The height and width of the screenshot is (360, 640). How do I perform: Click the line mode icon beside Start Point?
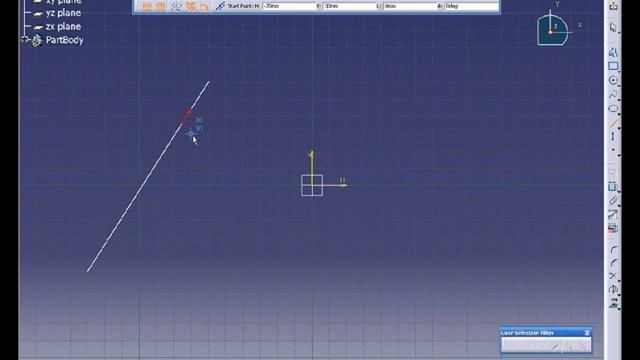pyautogui.click(x=220, y=6)
